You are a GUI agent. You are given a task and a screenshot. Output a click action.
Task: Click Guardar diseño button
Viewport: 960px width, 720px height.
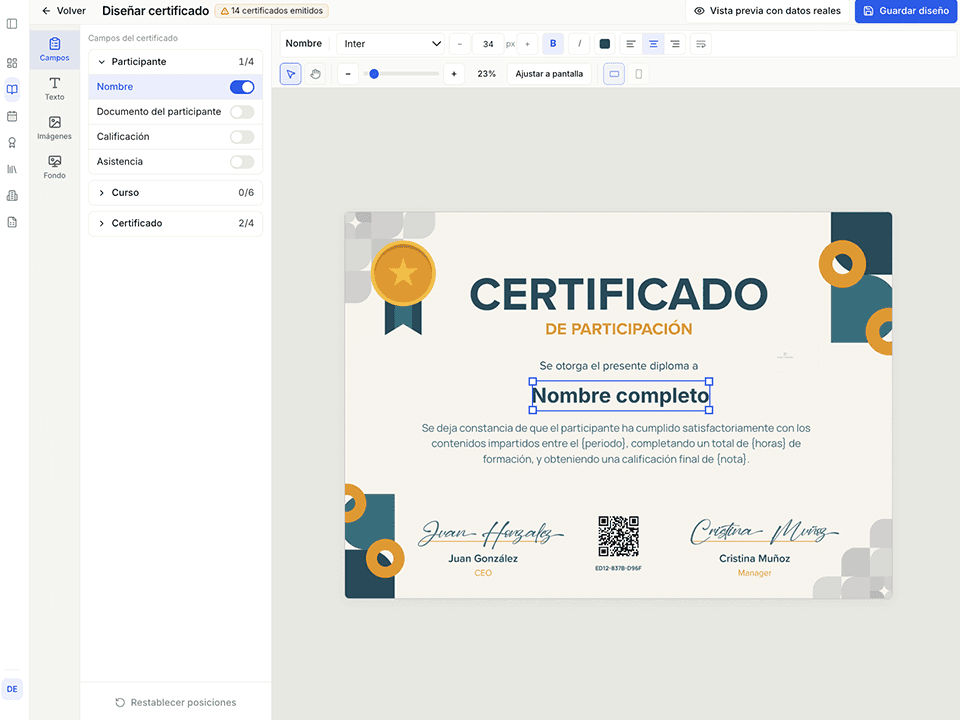(906, 11)
